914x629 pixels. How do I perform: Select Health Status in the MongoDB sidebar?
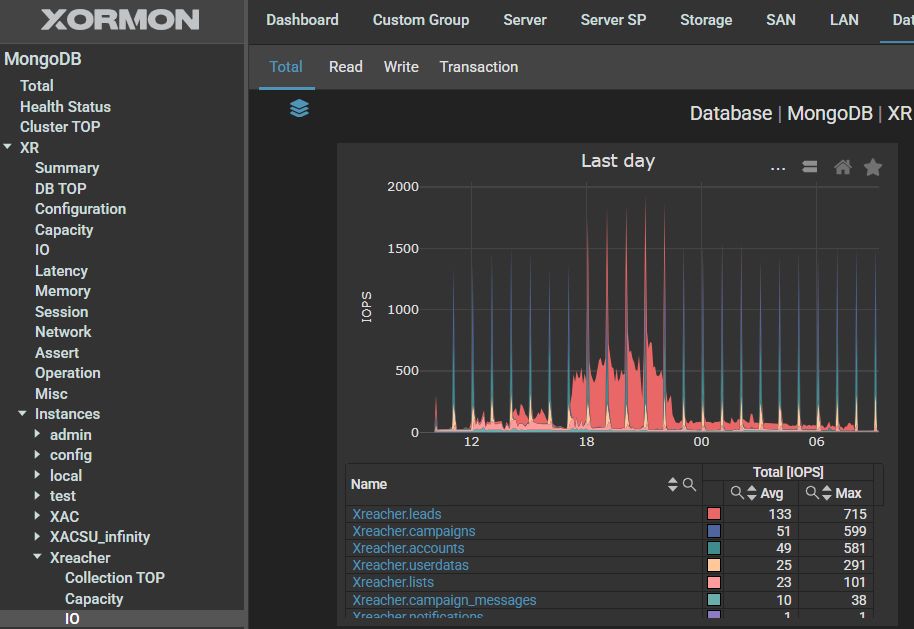pyautogui.click(x=65, y=106)
